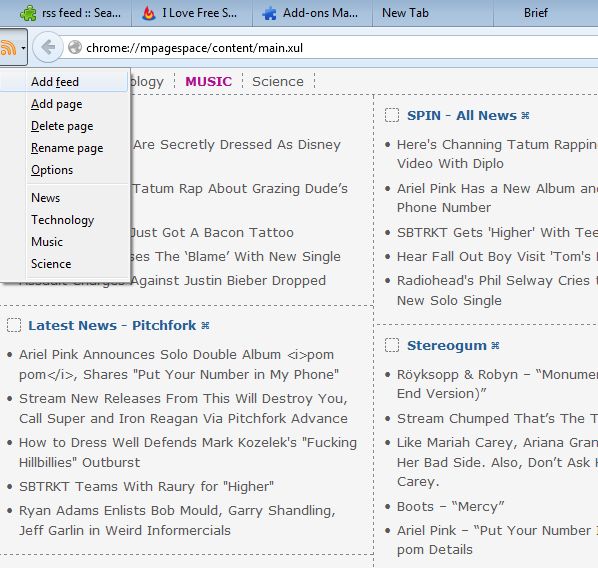Click the symbol icon beside Latest News - Pitchfork
Image resolution: width=598 pixels, height=568 pixels.
205,325
